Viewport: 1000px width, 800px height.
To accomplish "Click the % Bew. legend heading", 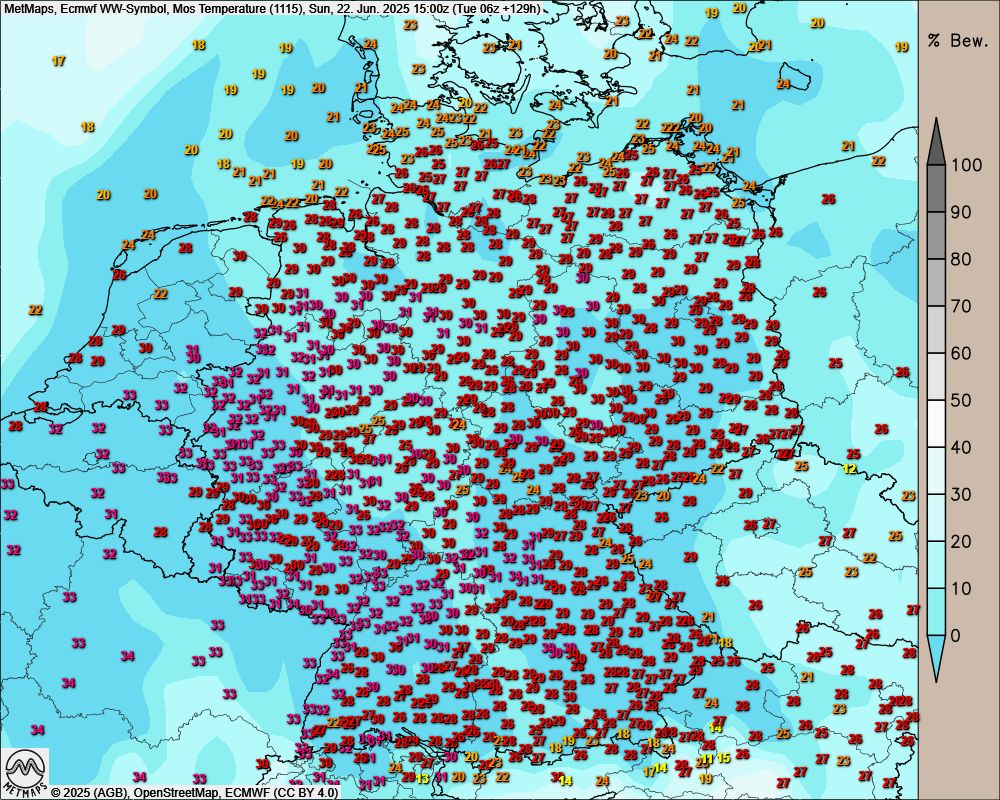I will tap(957, 41).
